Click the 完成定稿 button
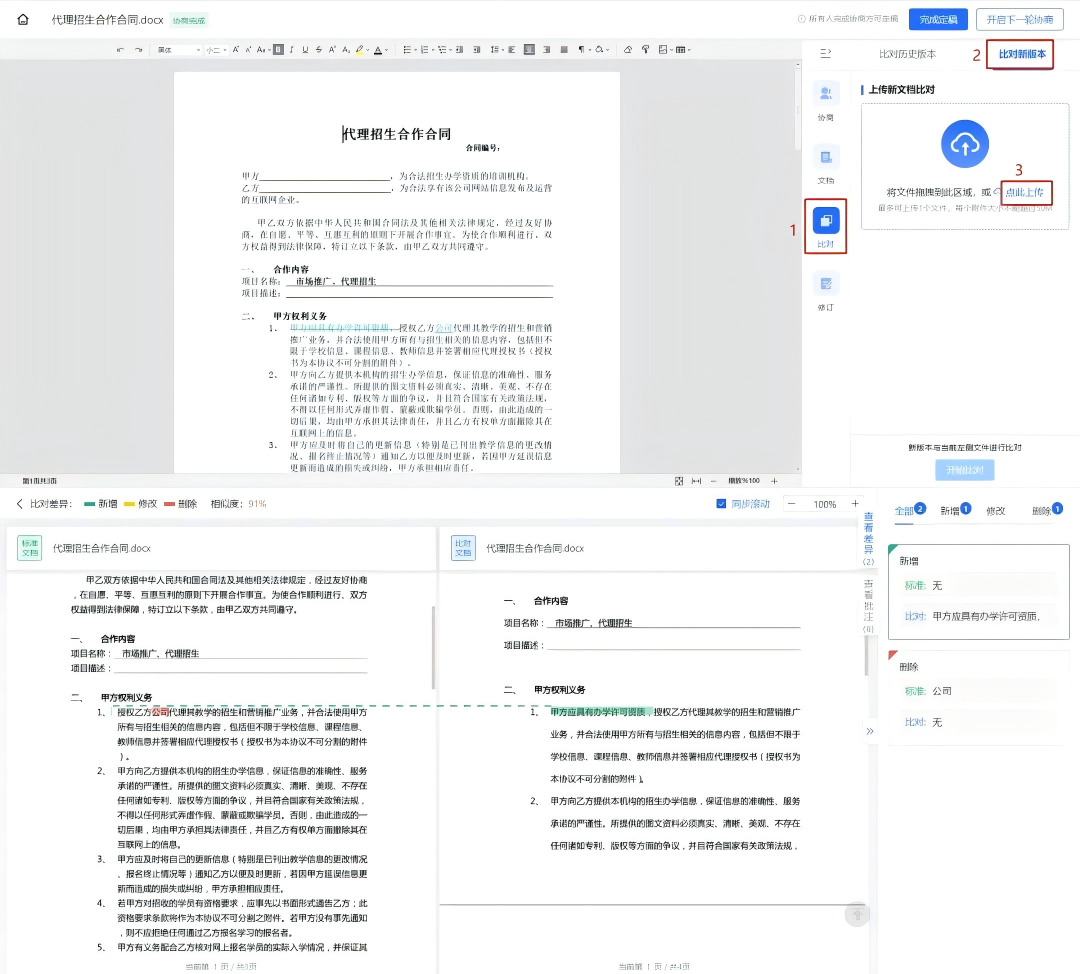This screenshot has width=1080, height=974. [x=938, y=19]
